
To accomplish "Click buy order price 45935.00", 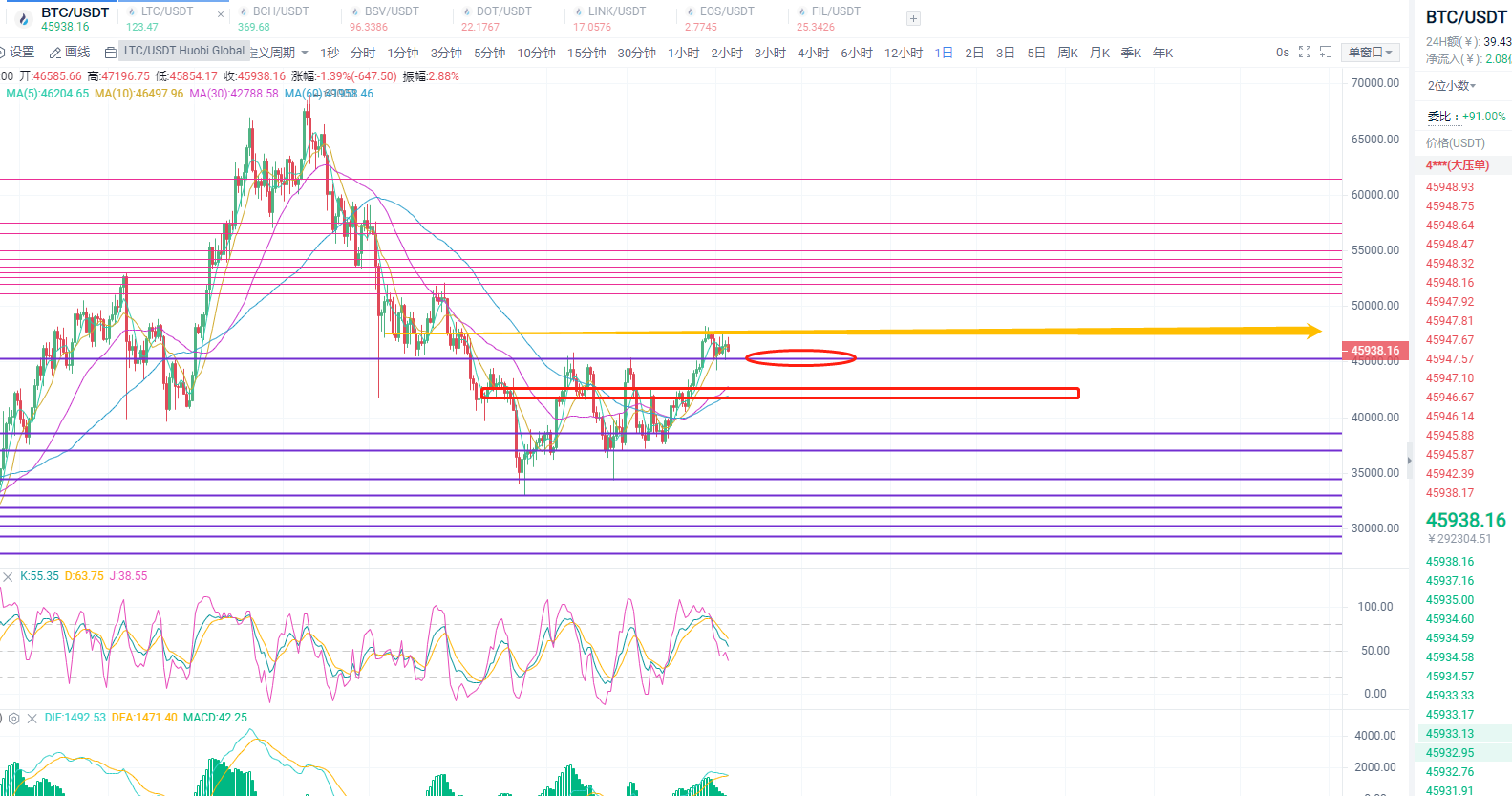I will click(1450, 600).
